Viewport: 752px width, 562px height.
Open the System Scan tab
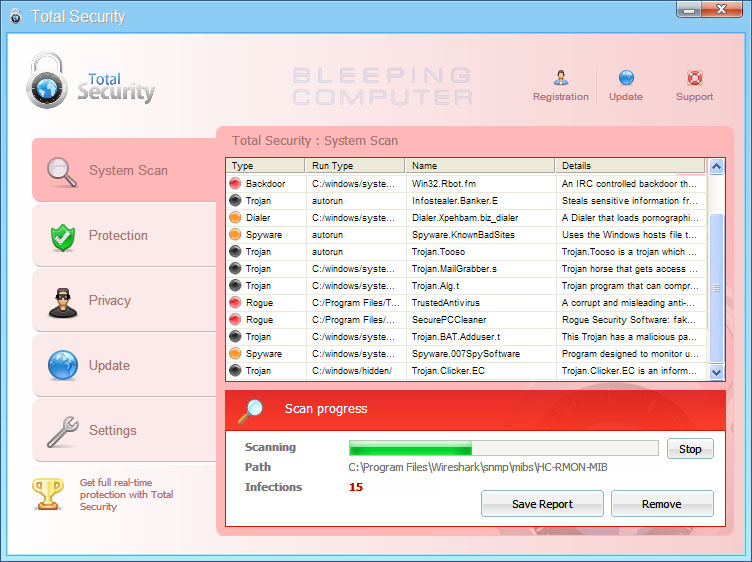pyautogui.click(x=124, y=170)
